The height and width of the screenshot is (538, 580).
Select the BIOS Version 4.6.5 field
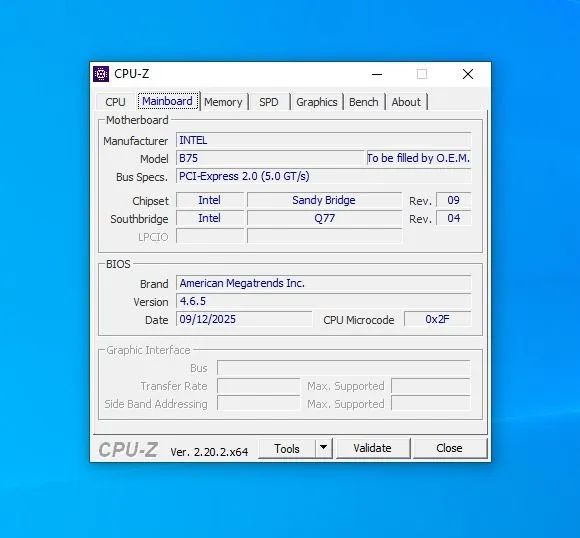pos(323,301)
